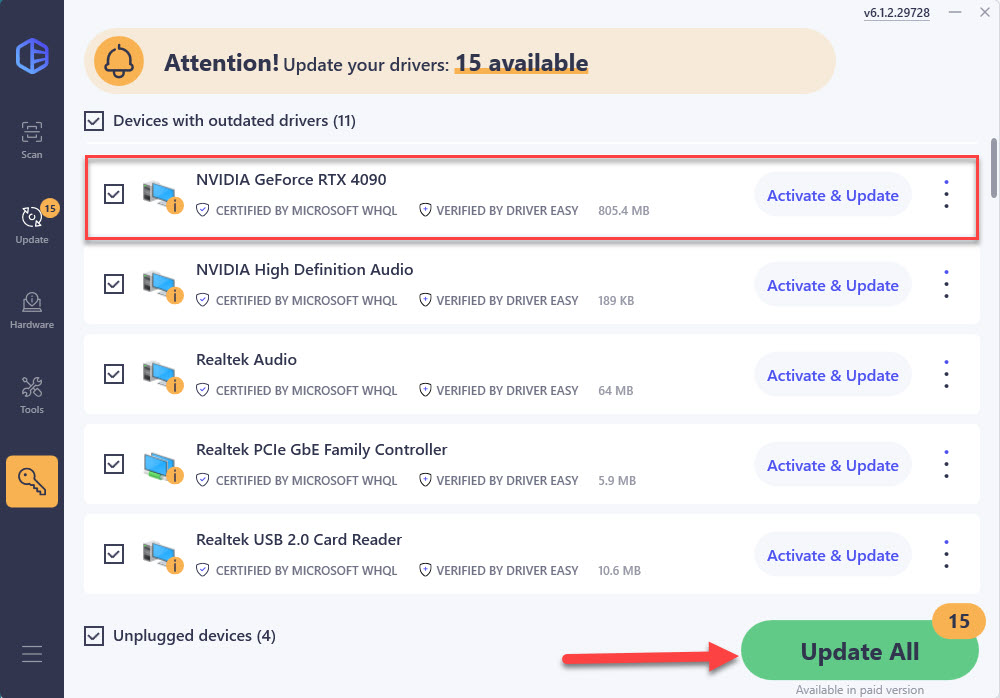Uncheck the NVIDIA GeForce RTX 4090 checkbox

[114, 194]
